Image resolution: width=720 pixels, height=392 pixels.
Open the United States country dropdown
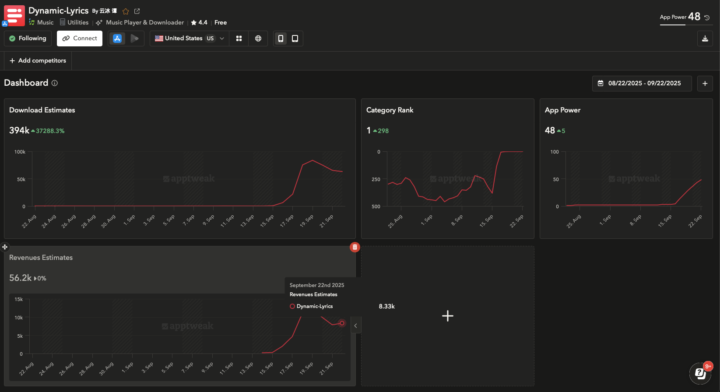pyautogui.click(x=189, y=39)
